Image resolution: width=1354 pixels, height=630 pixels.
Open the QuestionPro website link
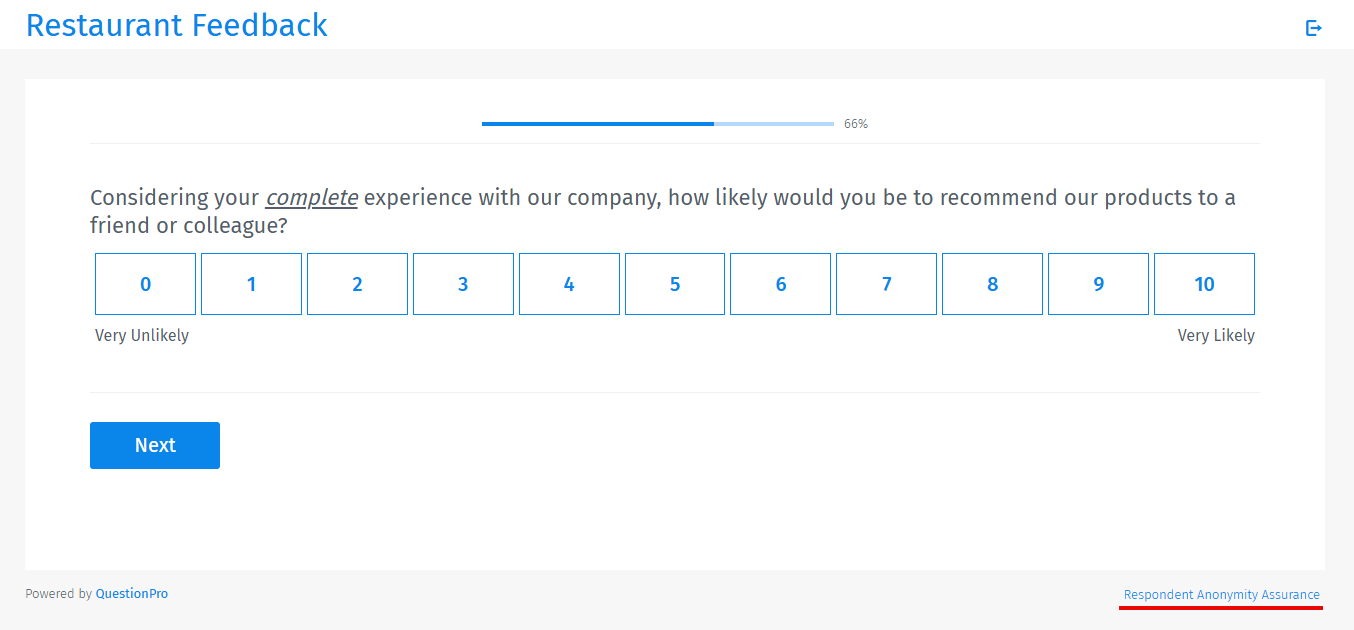[132, 593]
